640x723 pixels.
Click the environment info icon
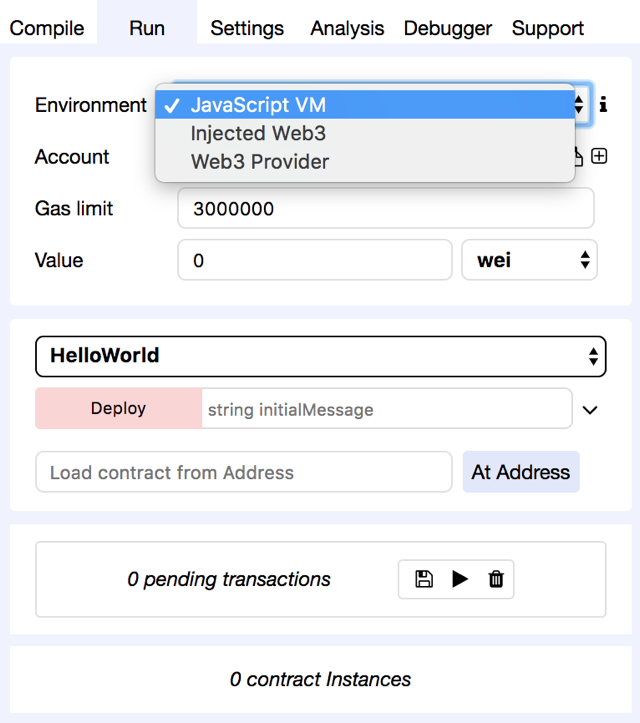click(604, 105)
